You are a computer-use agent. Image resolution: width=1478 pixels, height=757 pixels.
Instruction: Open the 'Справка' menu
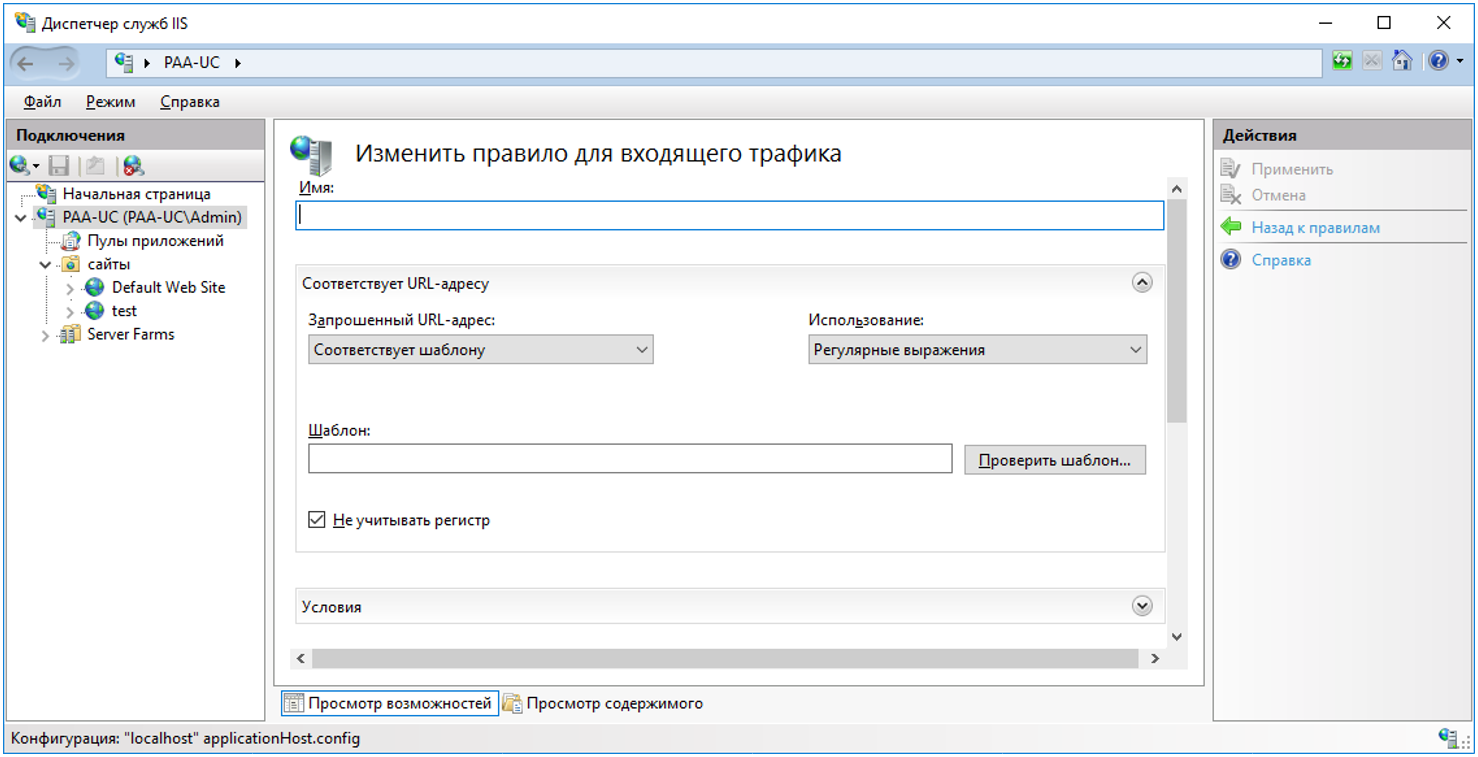tap(190, 102)
